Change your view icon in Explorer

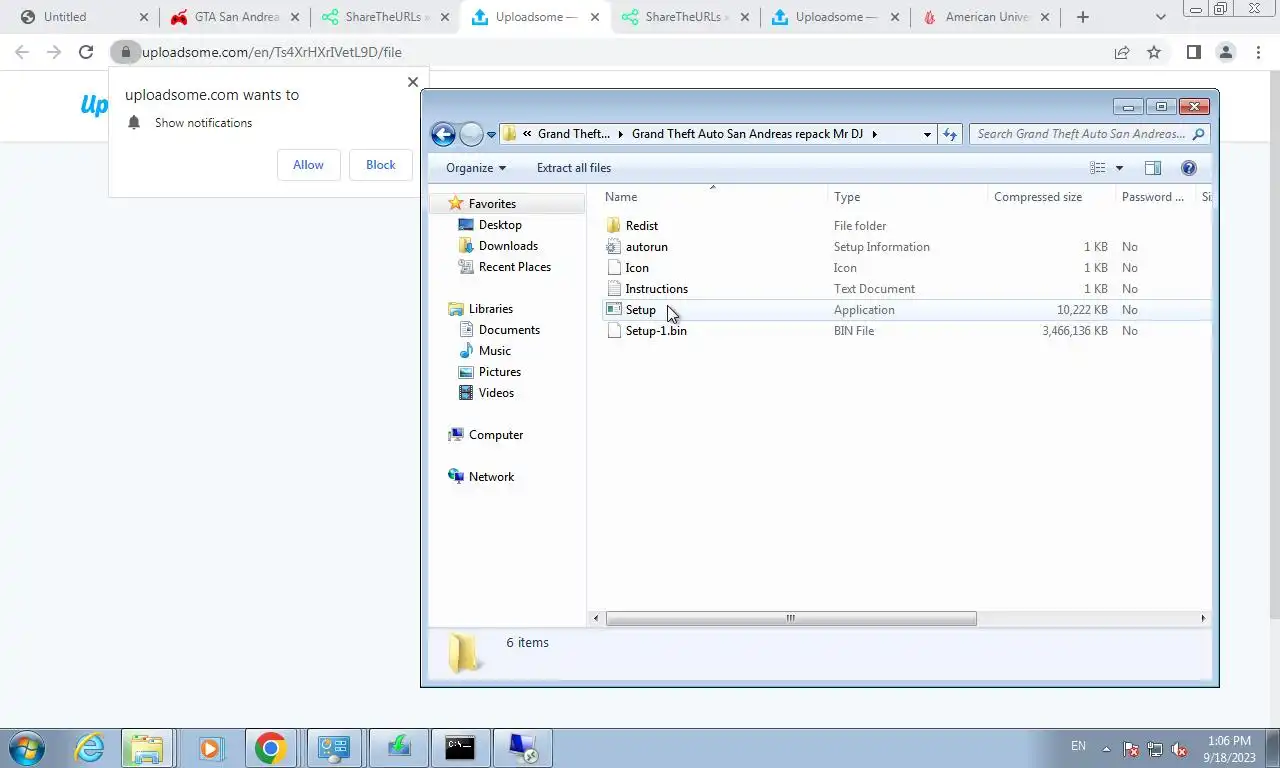click(x=1098, y=168)
